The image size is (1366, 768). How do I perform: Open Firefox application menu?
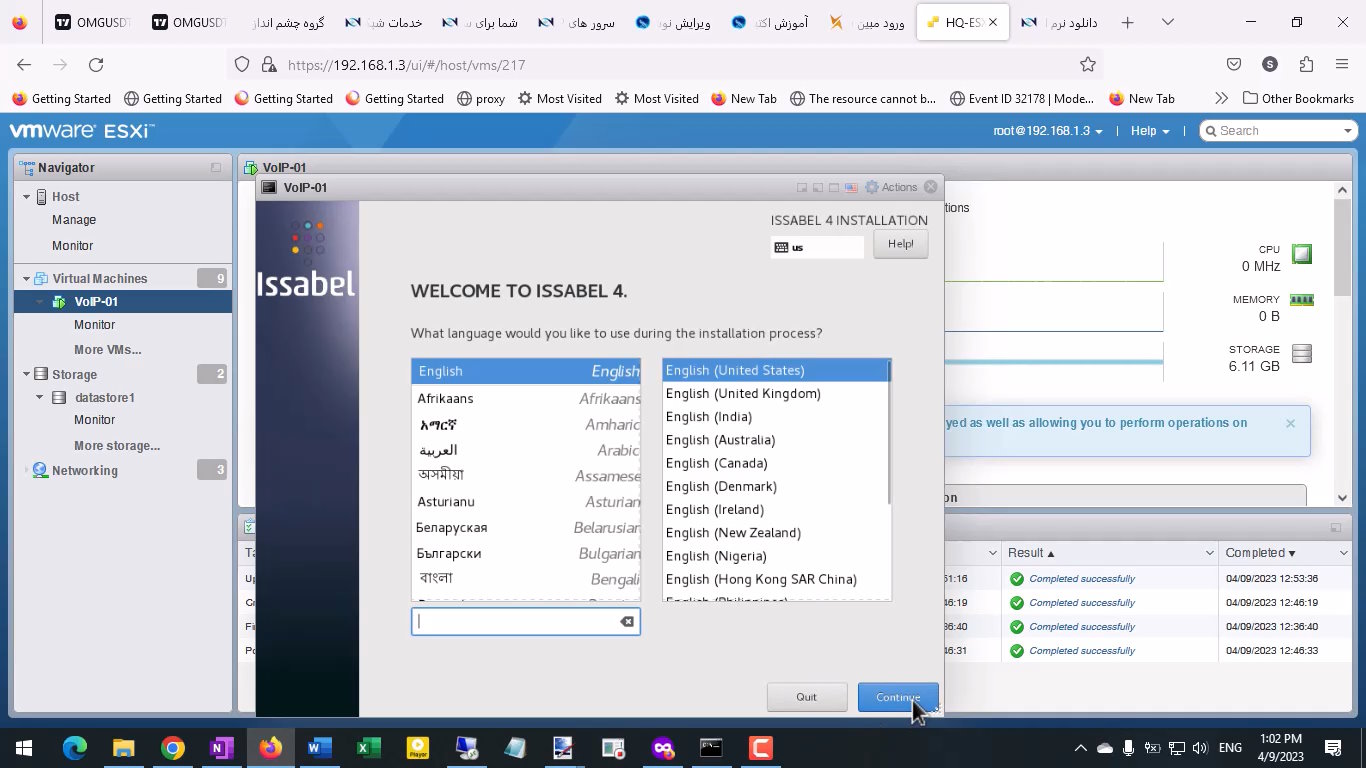[x=1342, y=65]
